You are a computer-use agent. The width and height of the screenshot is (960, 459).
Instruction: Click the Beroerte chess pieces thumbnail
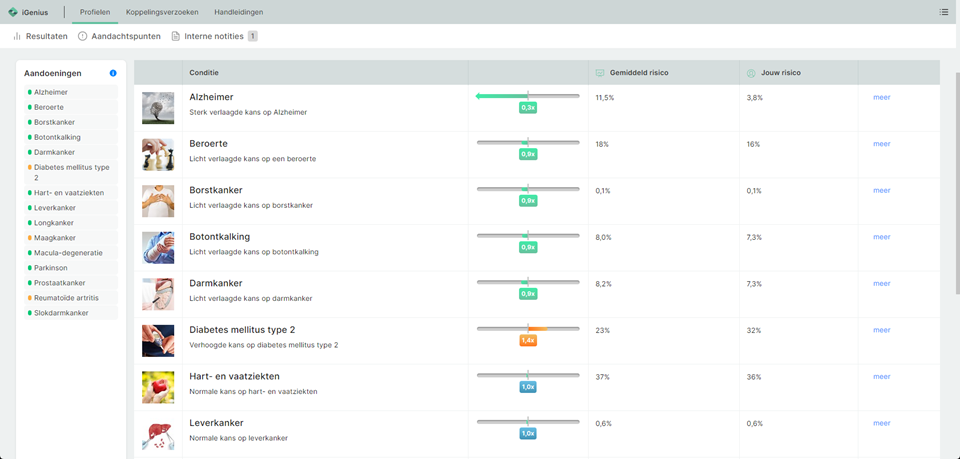click(158, 155)
